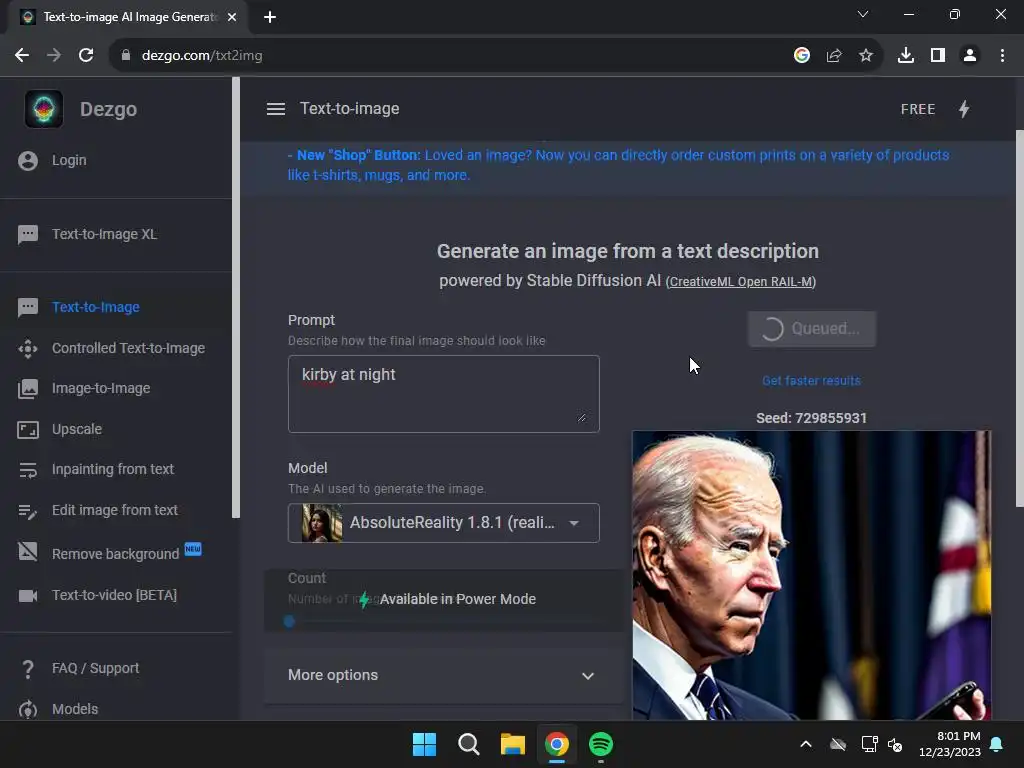Click the Dezgo logo icon
1024x768 pixels.
[44, 109]
